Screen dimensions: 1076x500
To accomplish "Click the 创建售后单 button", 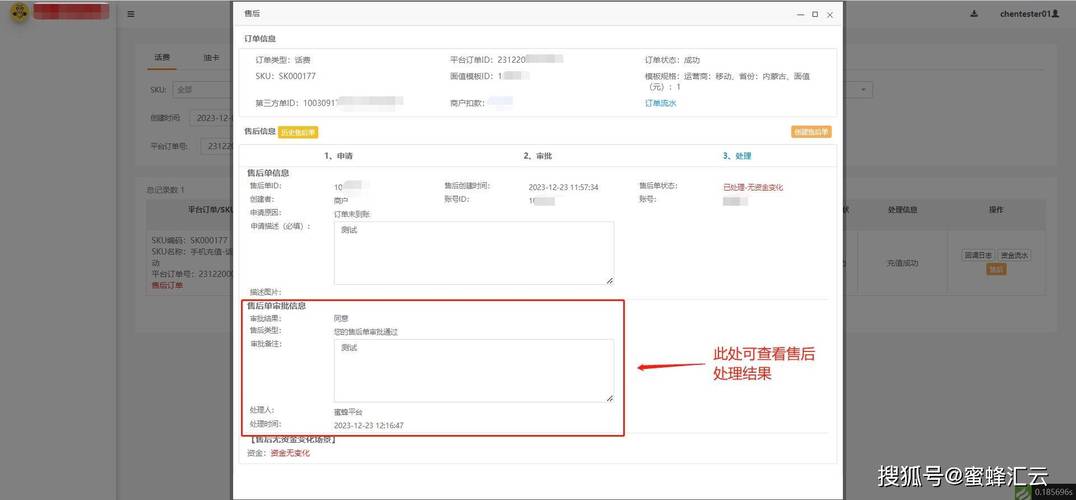I will click(811, 132).
